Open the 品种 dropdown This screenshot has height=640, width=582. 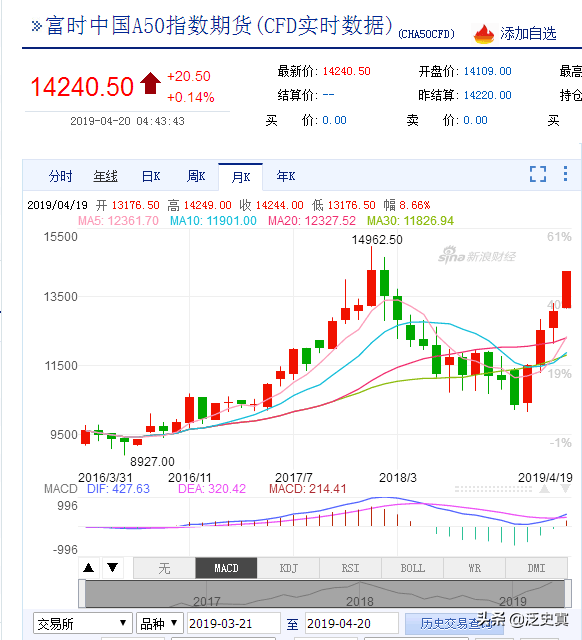tap(160, 623)
